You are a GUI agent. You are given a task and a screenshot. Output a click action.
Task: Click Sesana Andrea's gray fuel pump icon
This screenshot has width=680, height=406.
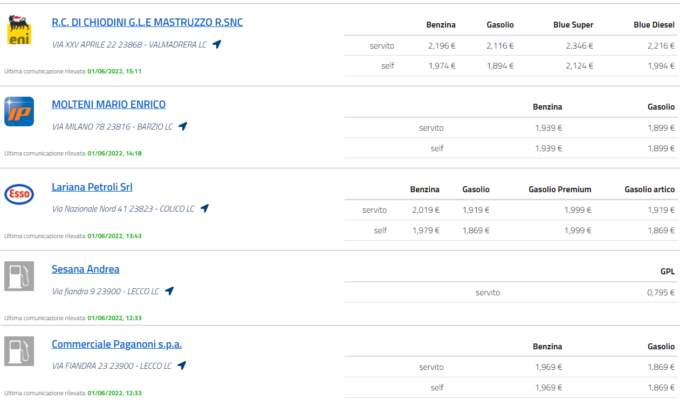[20, 275]
